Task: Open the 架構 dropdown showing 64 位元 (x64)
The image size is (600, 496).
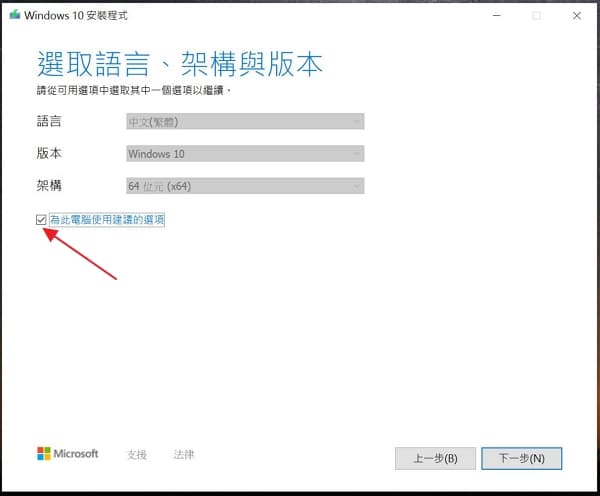Action: click(245, 186)
